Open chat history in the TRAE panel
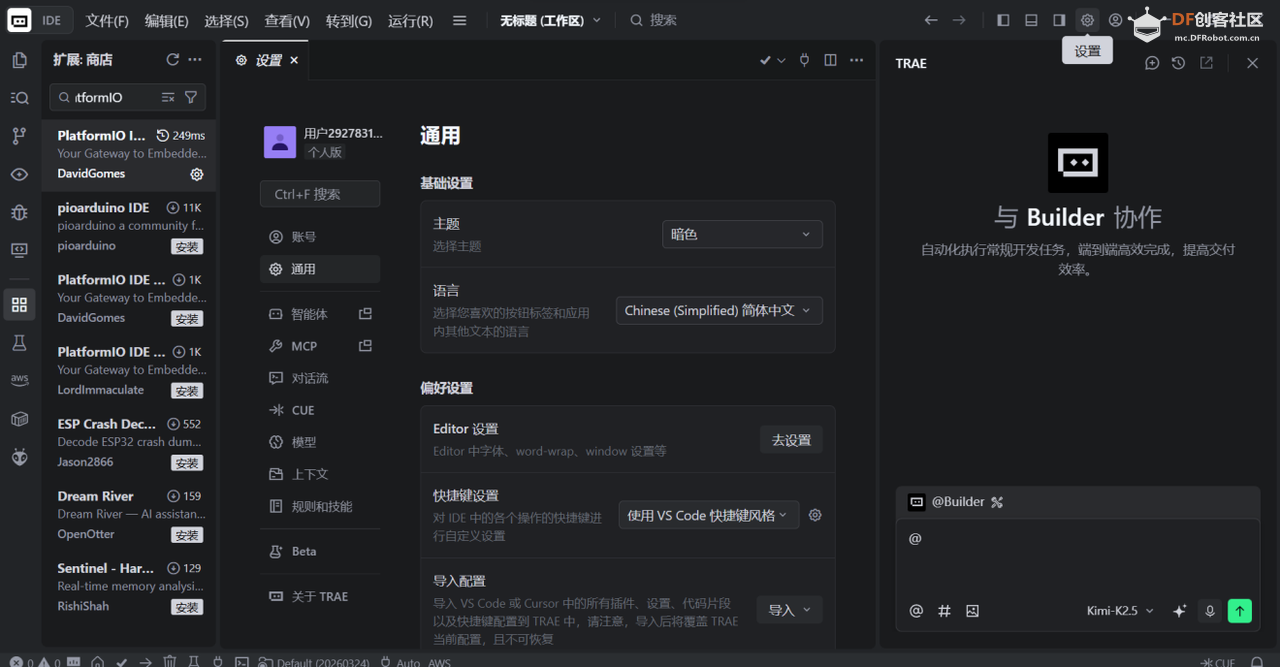1280x667 pixels. [1178, 62]
